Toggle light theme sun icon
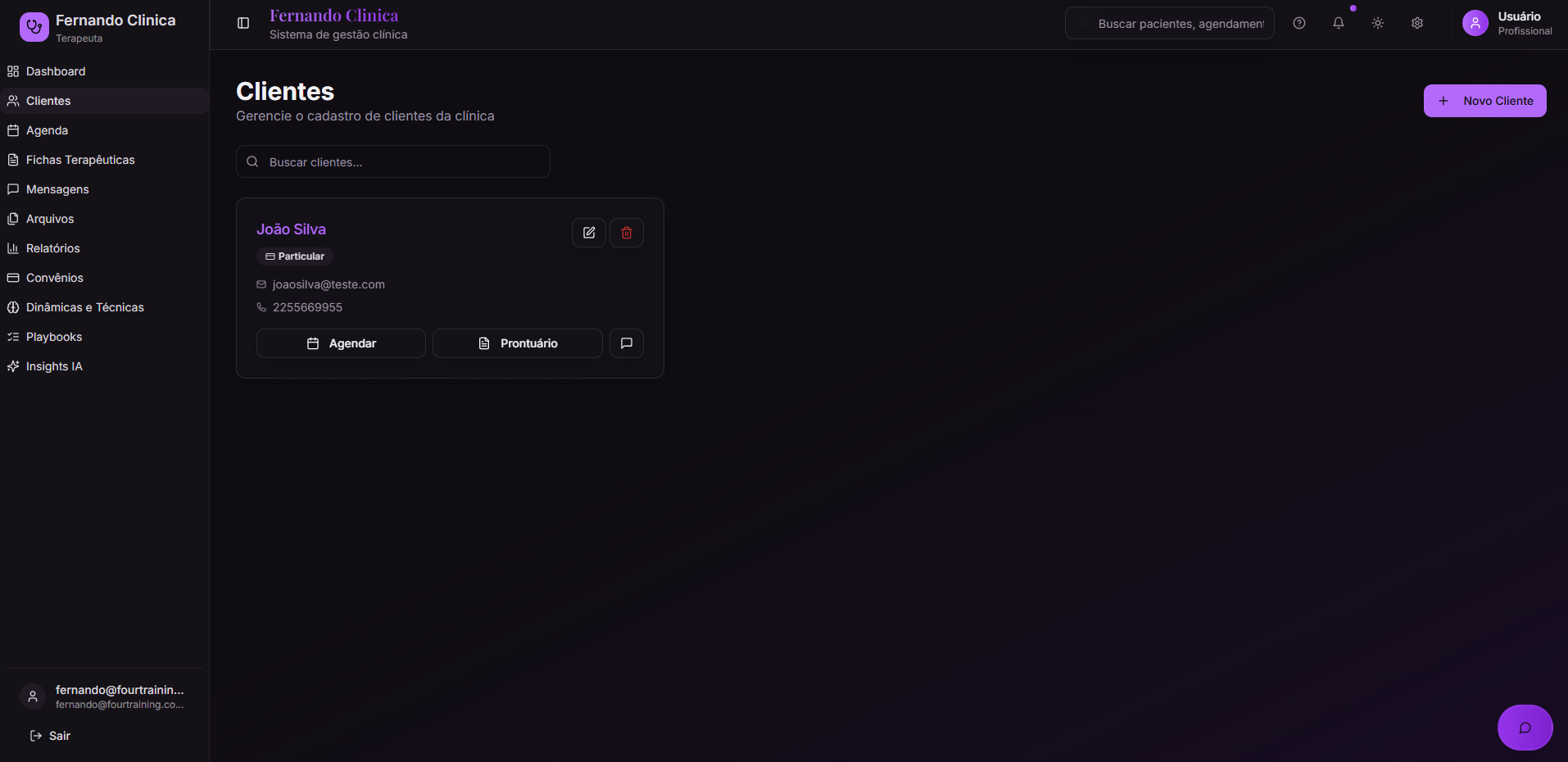 point(1378,23)
